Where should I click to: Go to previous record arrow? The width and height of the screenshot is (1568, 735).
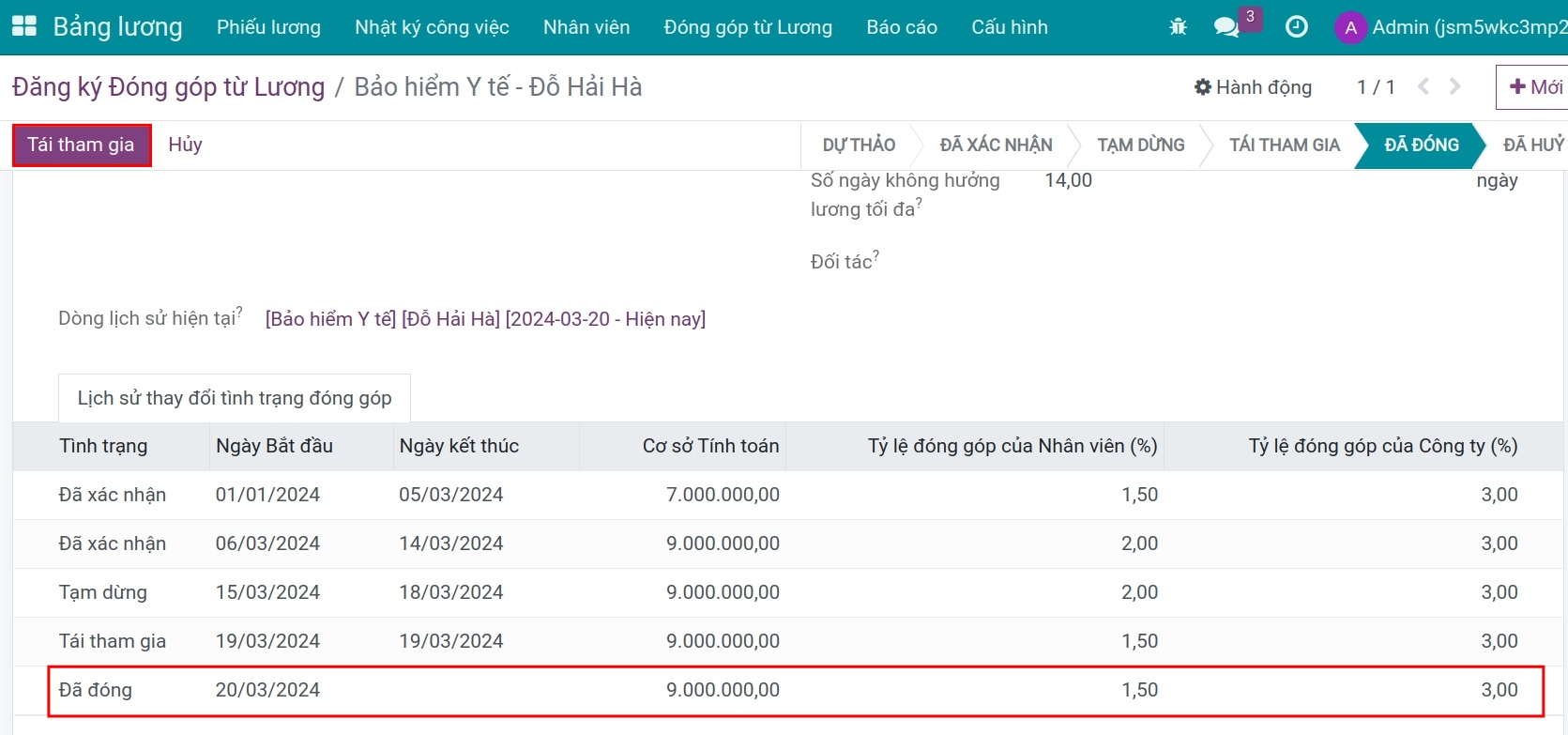pos(1423,87)
